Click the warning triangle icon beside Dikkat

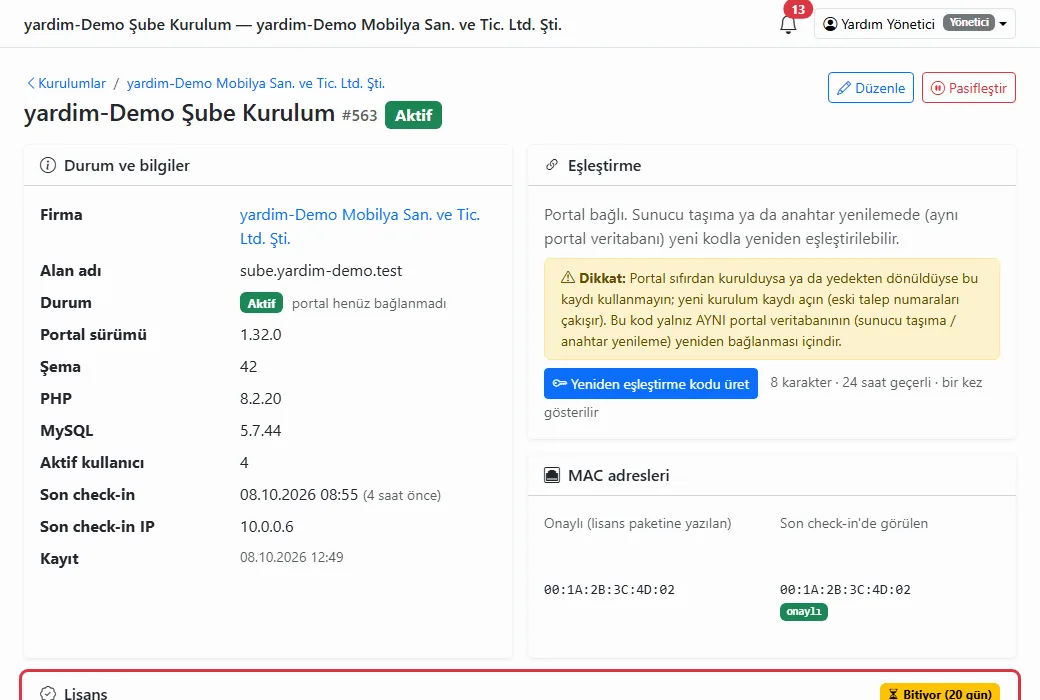coord(568,277)
